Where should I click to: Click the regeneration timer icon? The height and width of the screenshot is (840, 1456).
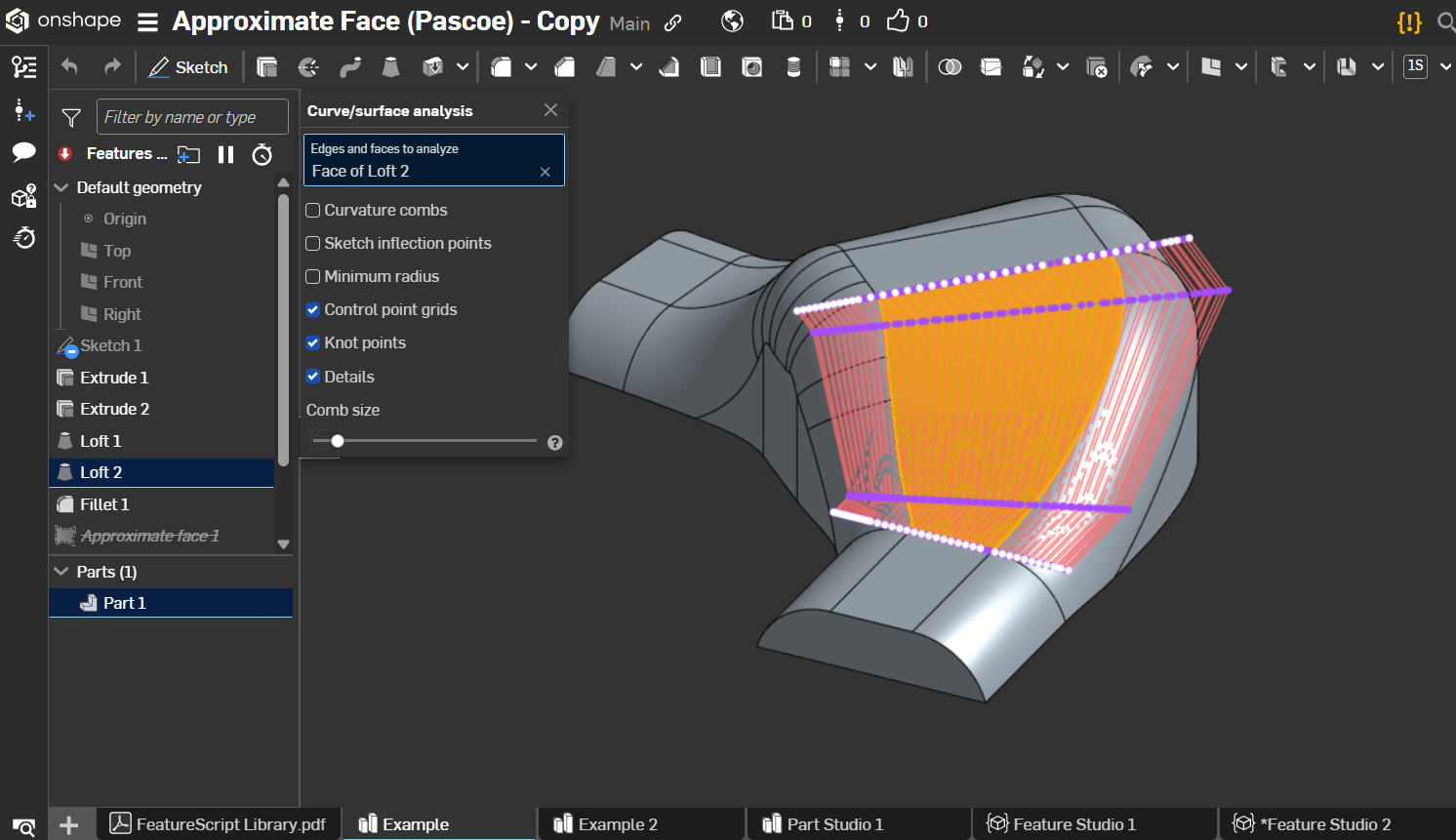262,154
